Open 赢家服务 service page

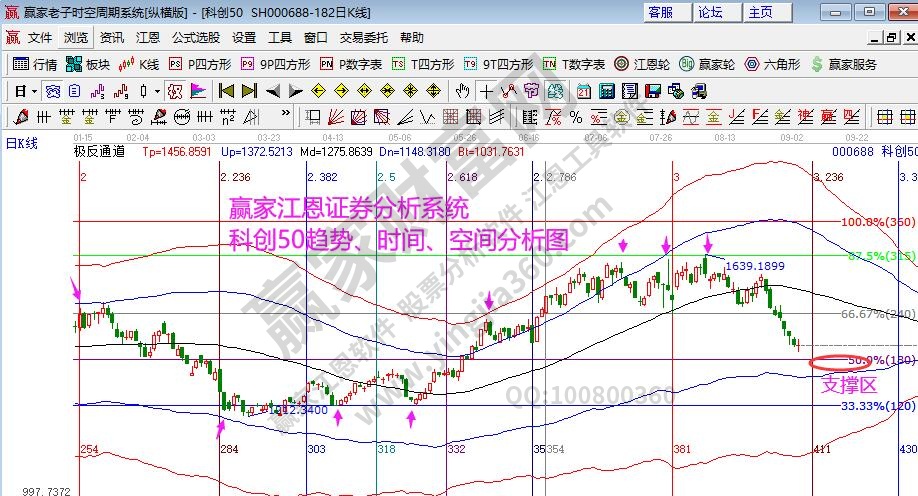(x=844, y=64)
